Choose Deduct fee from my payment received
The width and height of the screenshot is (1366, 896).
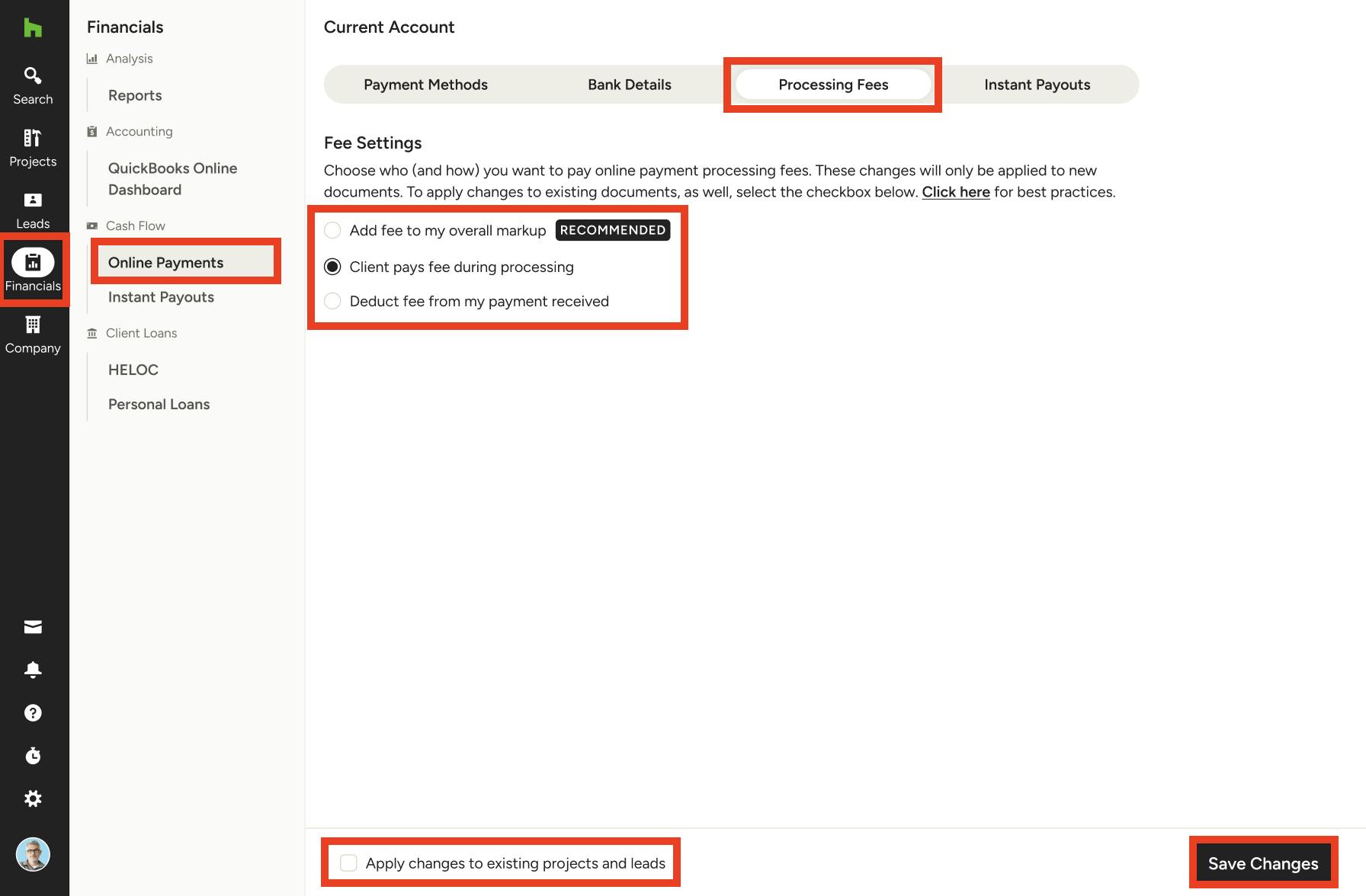tap(332, 301)
